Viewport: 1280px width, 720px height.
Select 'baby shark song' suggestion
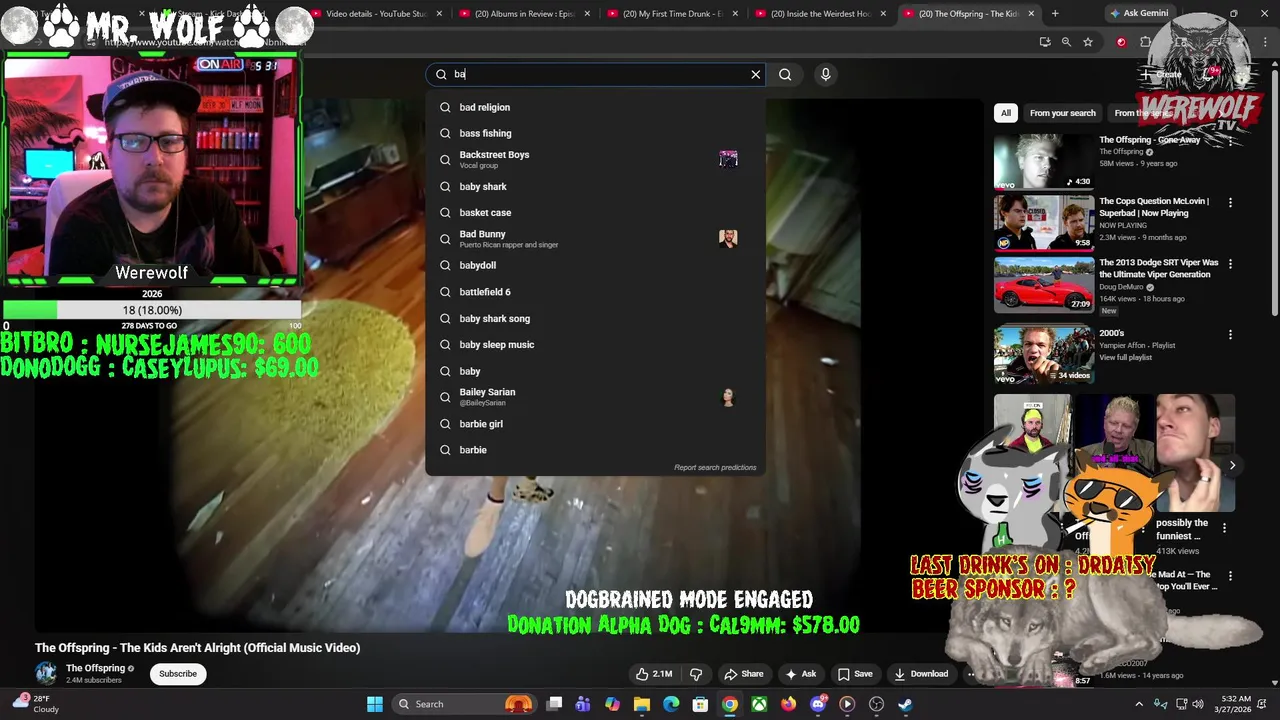[595, 318]
